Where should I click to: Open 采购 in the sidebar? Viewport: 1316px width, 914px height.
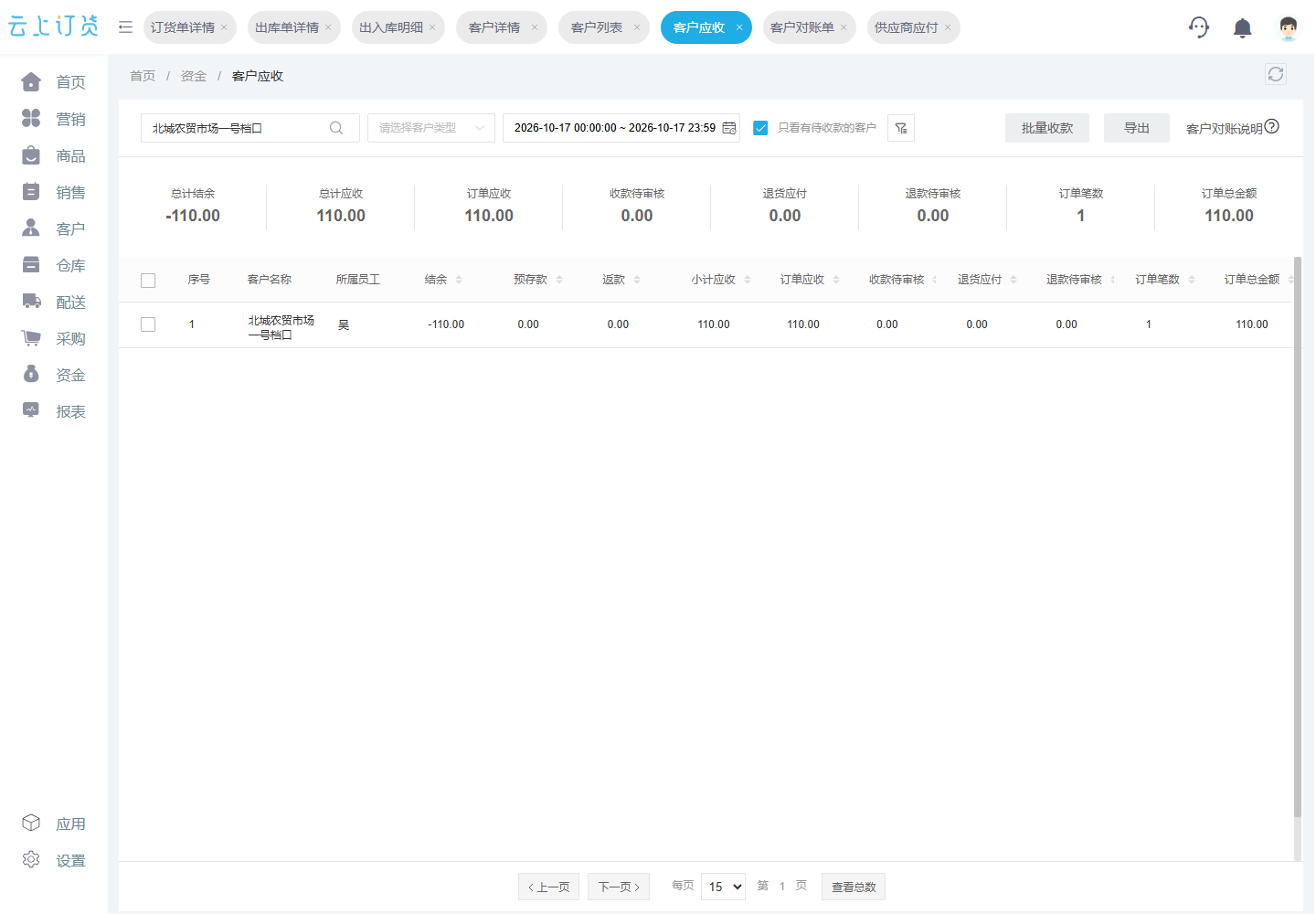tap(53, 338)
